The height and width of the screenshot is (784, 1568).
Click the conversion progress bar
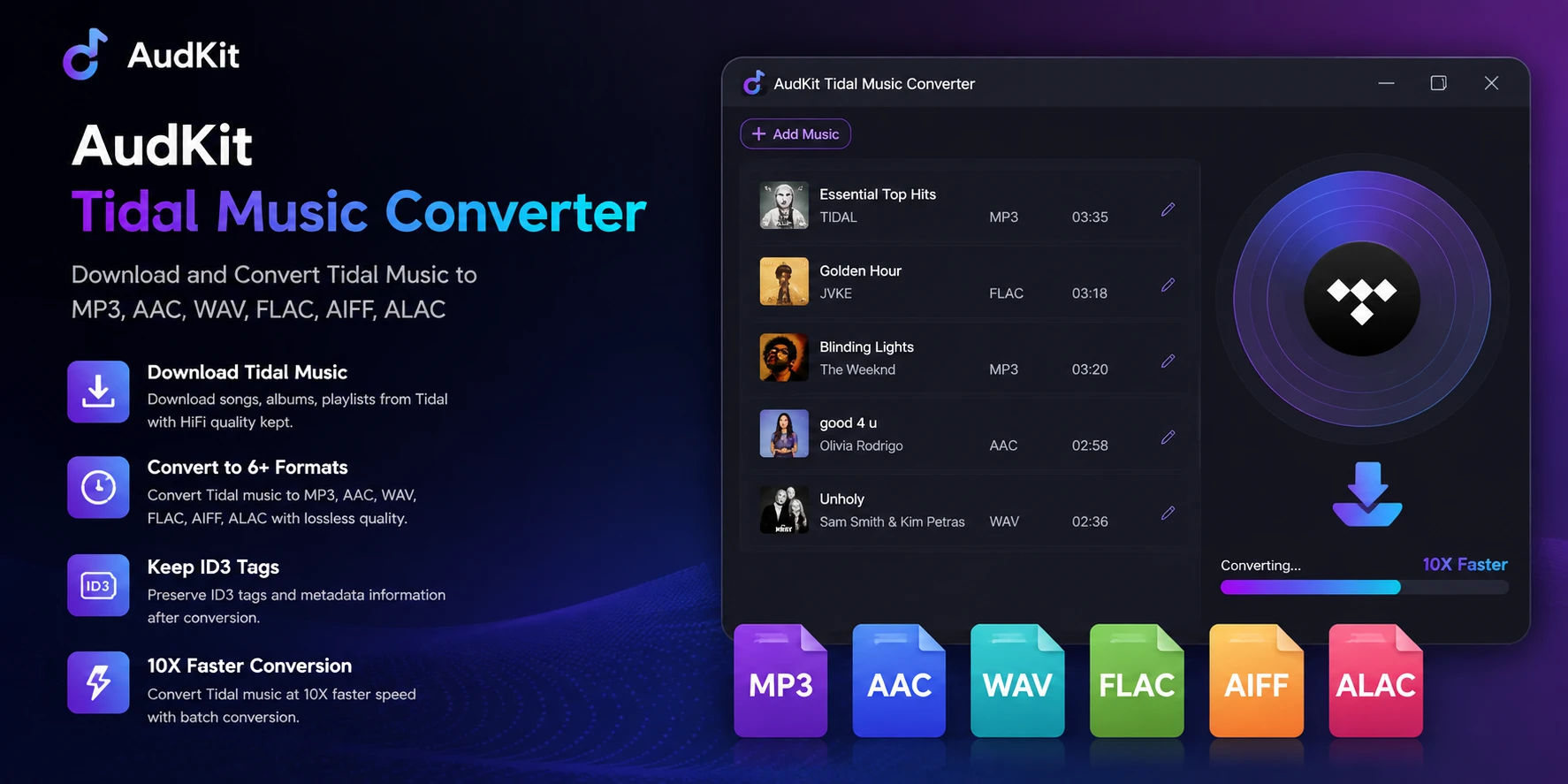tap(1364, 588)
